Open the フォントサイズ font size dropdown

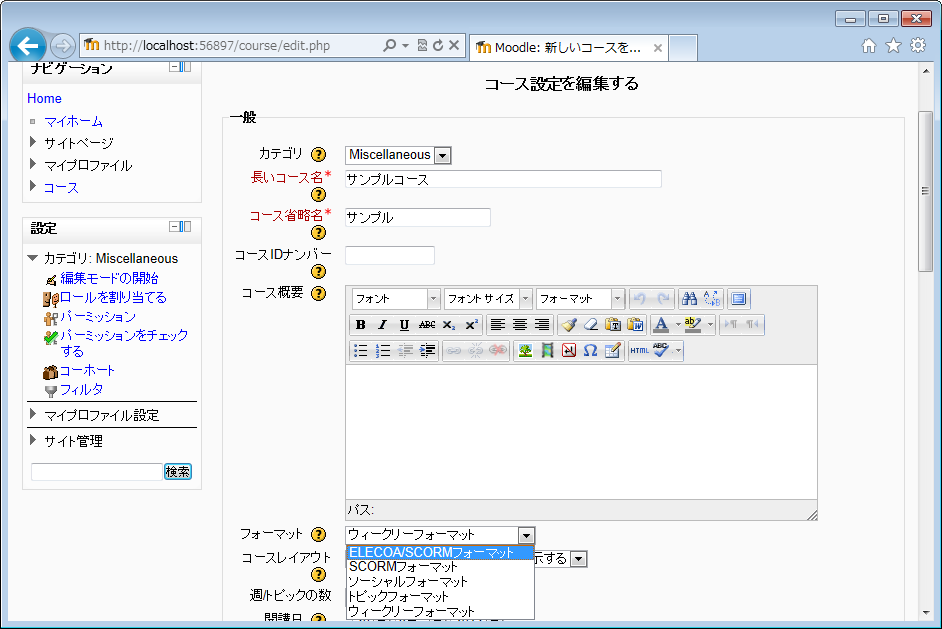click(x=488, y=299)
